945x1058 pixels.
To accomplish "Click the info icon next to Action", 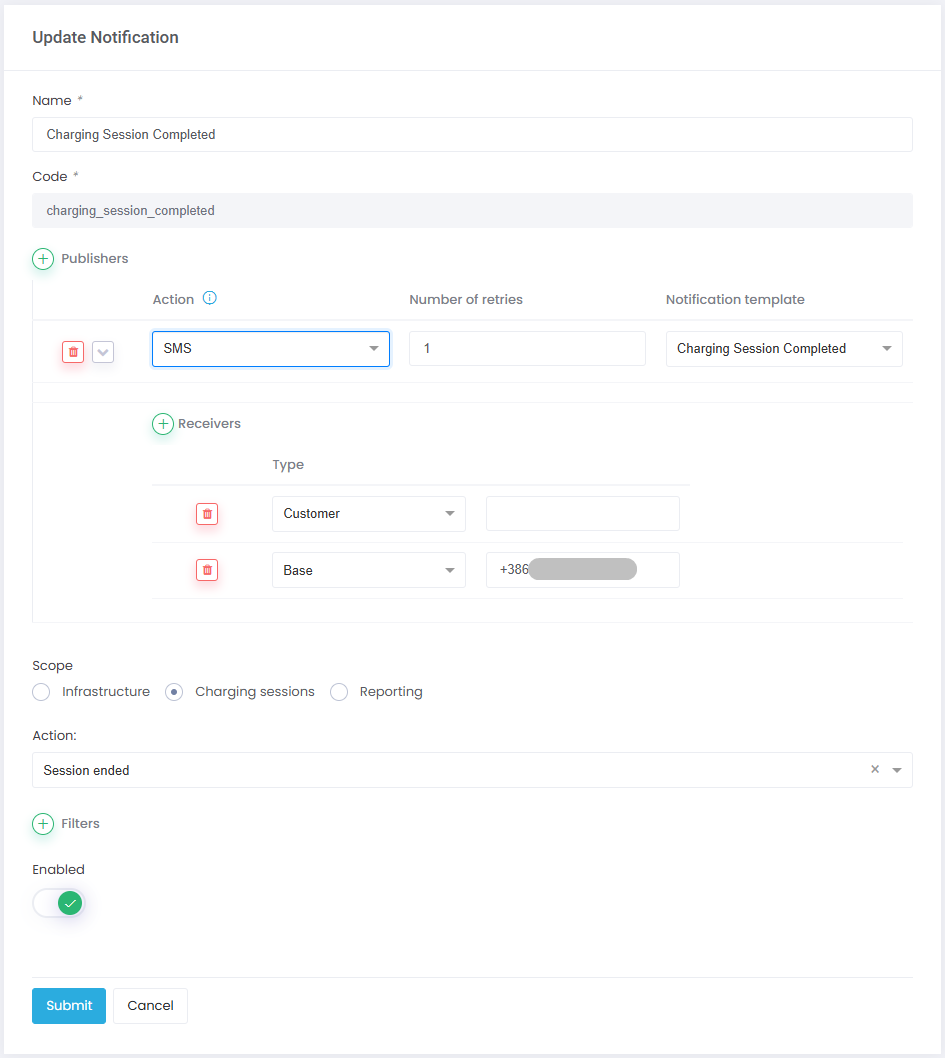I will click(210, 298).
